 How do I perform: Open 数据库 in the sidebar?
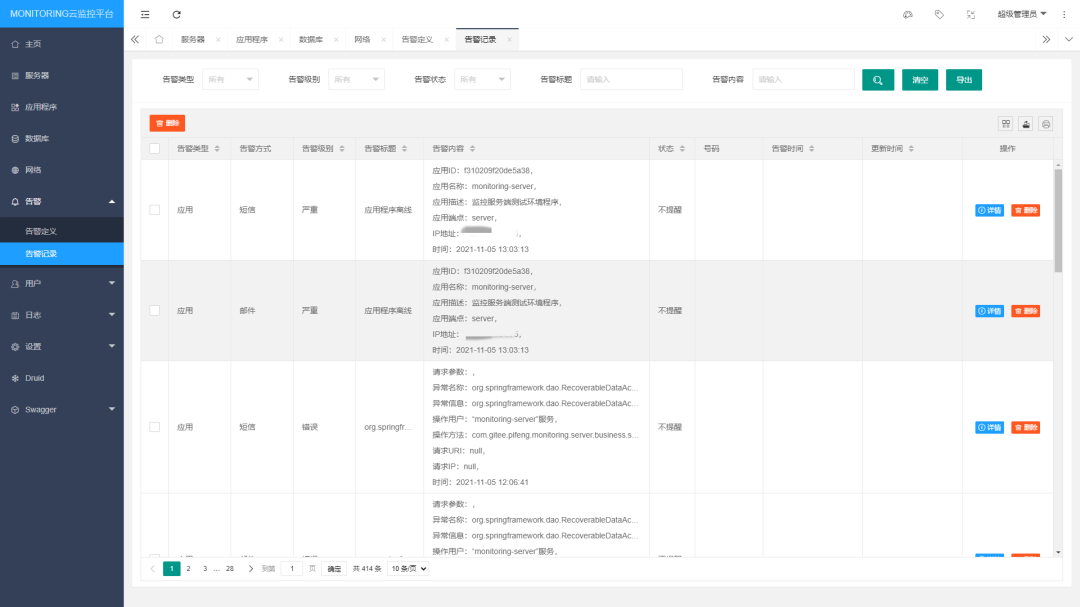coord(62,138)
